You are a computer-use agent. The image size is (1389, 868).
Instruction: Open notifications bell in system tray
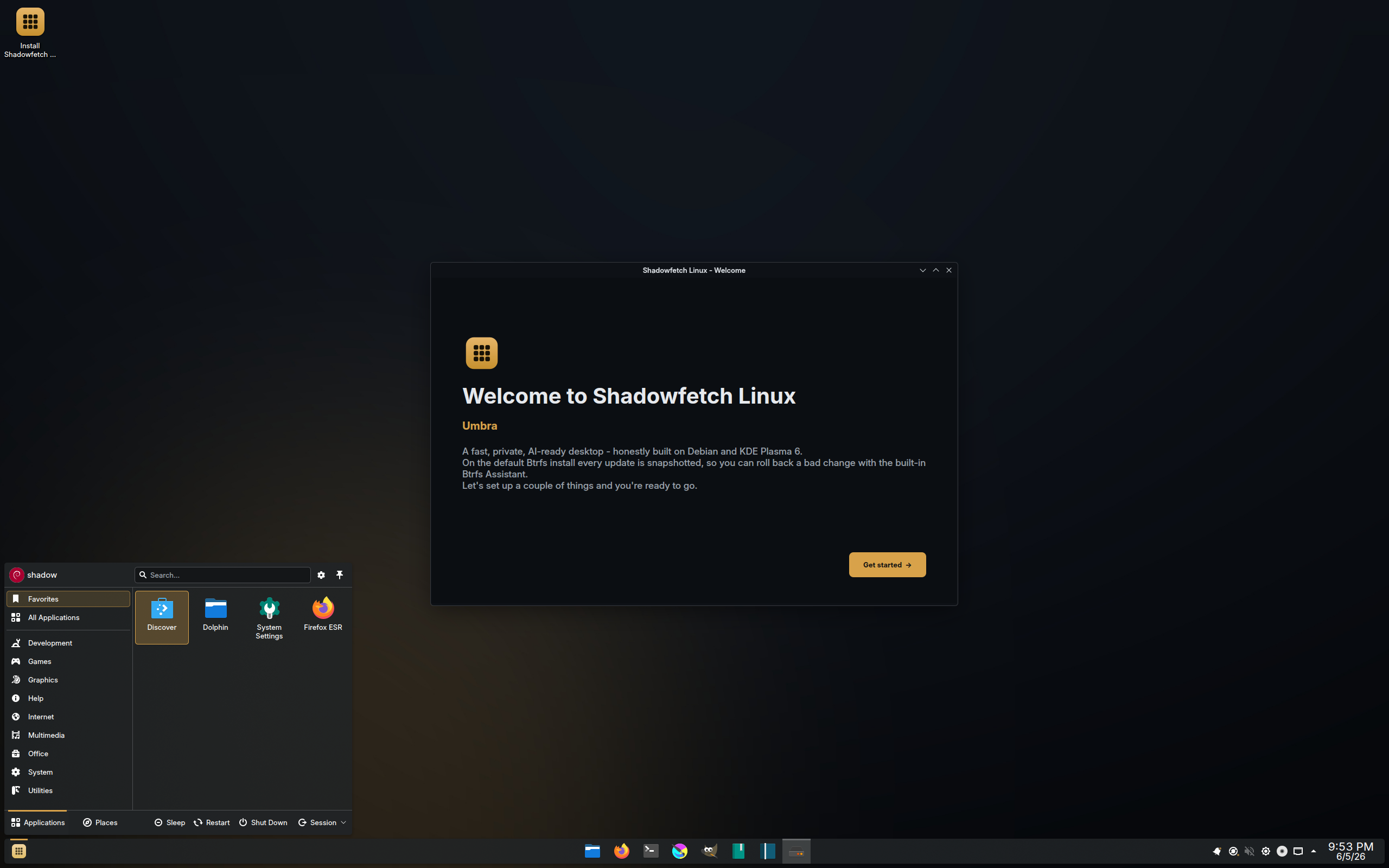[x=1217, y=851]
